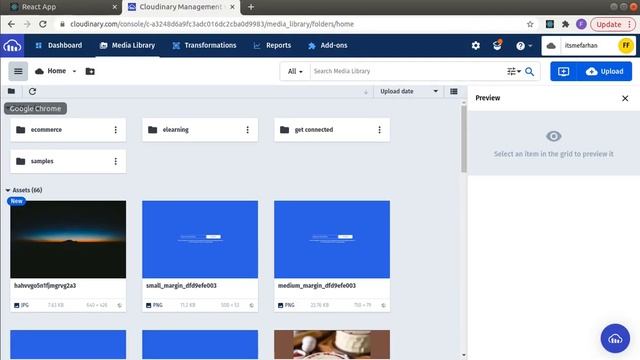Switch to list view icon
The height and width of the screenshot is (360, 640).
coord(453,91)
